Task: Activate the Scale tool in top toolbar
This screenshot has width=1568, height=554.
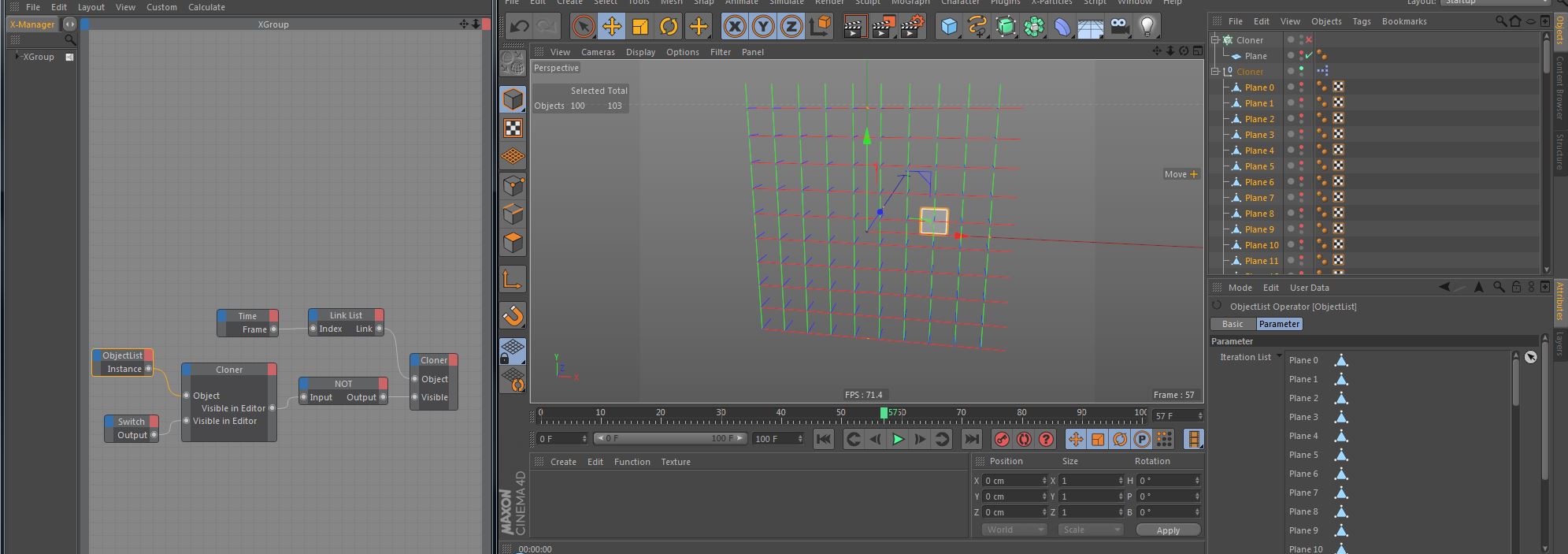Action: tap(640, 27)
